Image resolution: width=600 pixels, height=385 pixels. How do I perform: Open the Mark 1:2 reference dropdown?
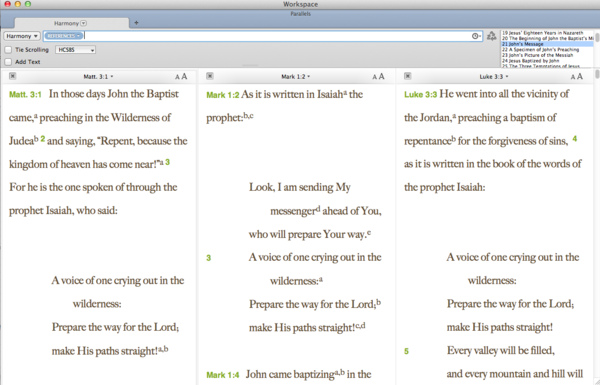tap(296, 77)
